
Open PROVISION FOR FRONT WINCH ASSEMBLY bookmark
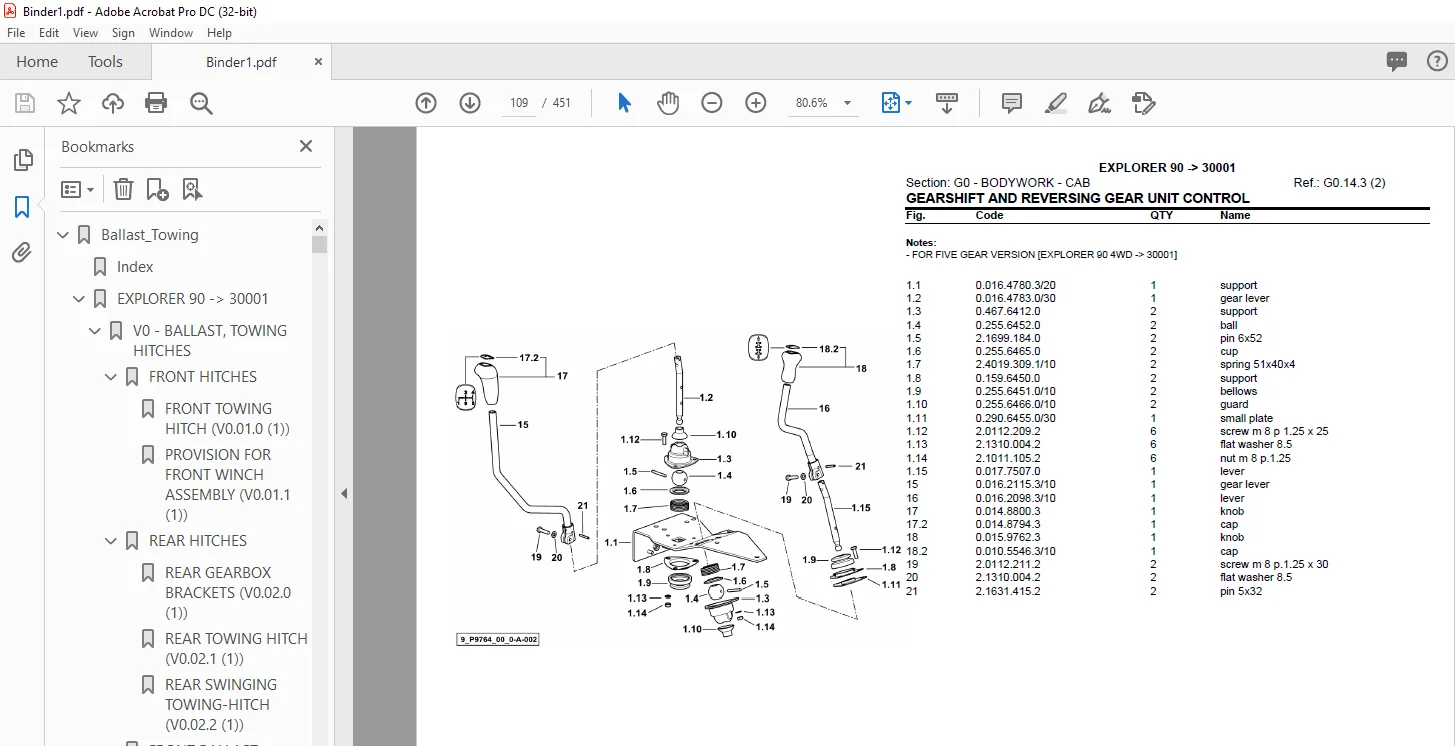(x=228, y=485)
